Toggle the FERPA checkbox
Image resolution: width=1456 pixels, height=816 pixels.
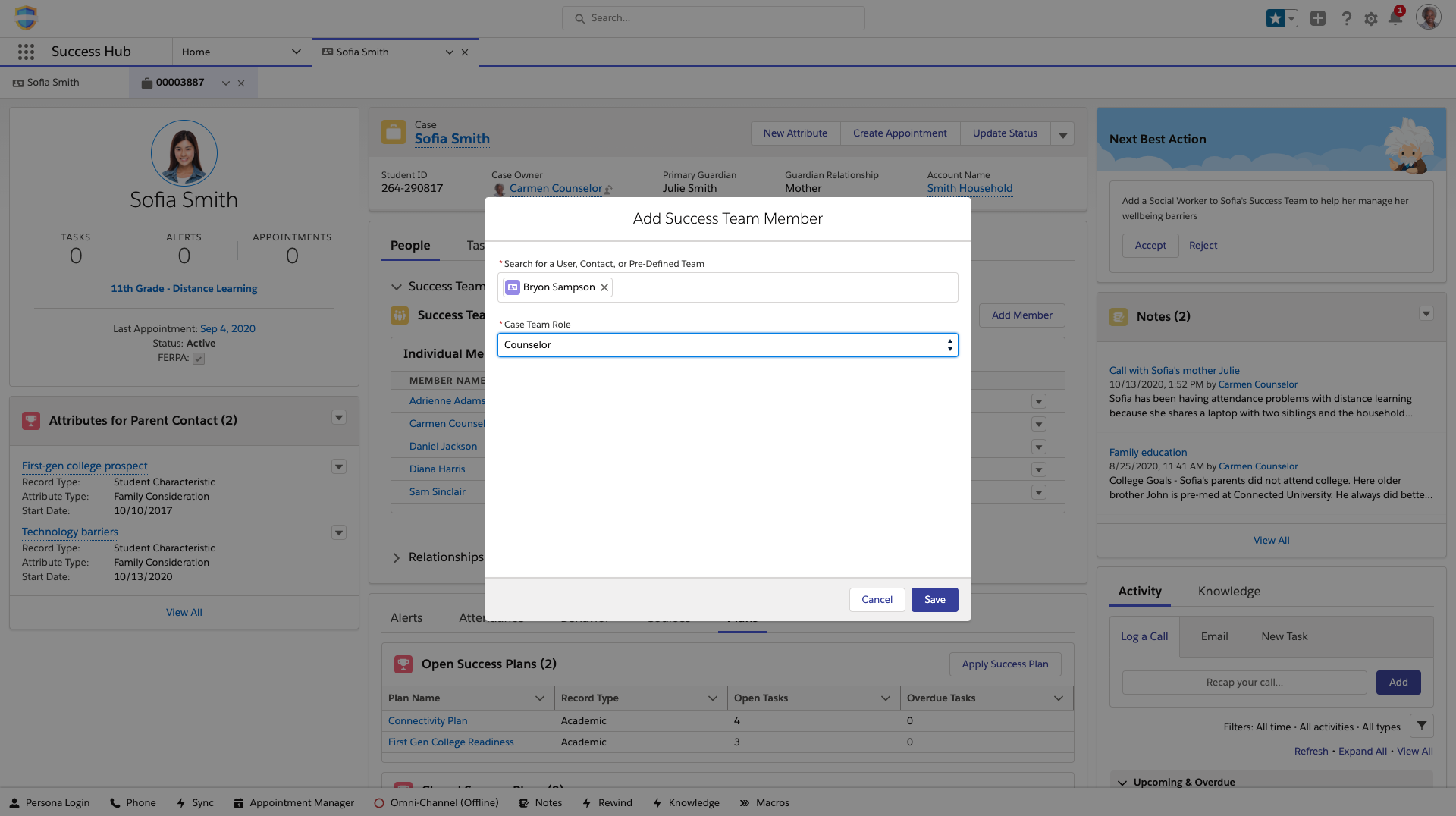click(199, 359)
